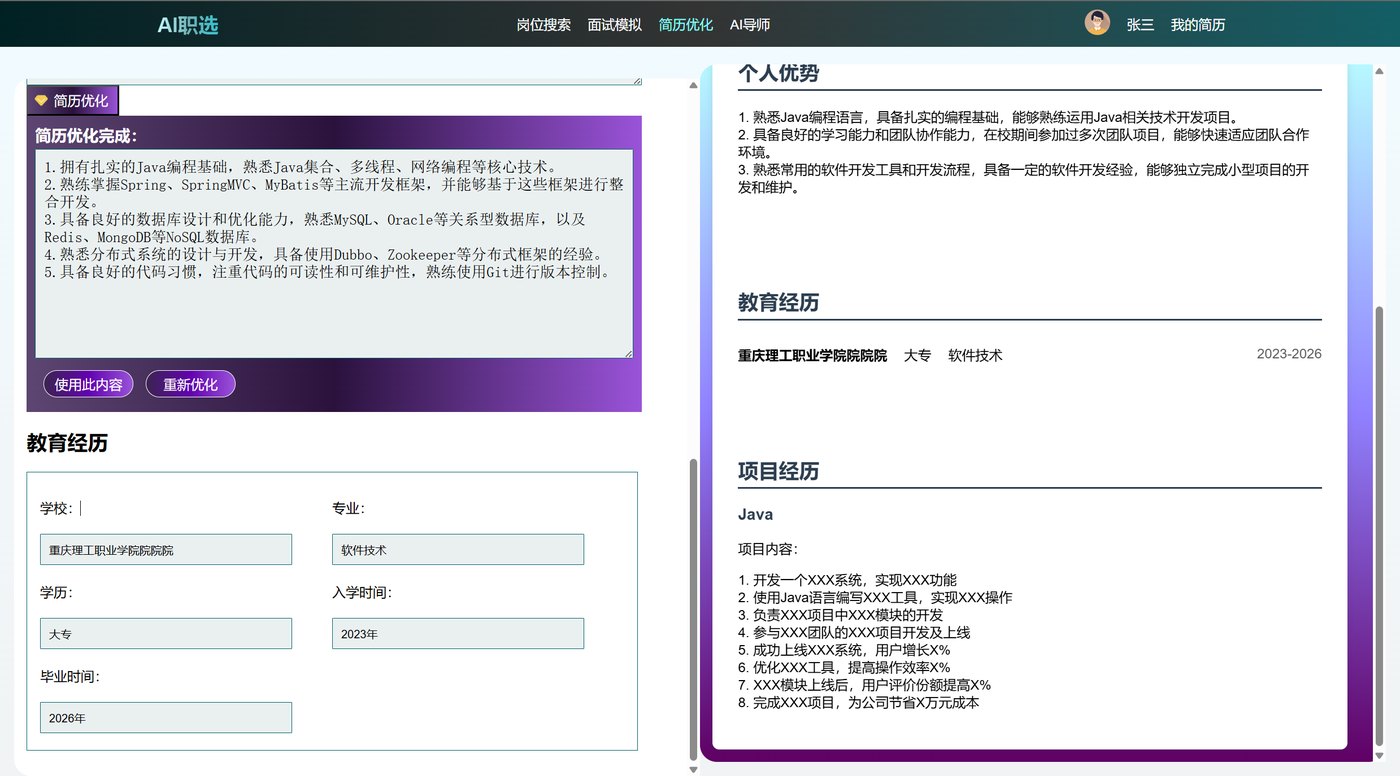Click the 张三 username
1400x776 pixels.
(1140, 25)
